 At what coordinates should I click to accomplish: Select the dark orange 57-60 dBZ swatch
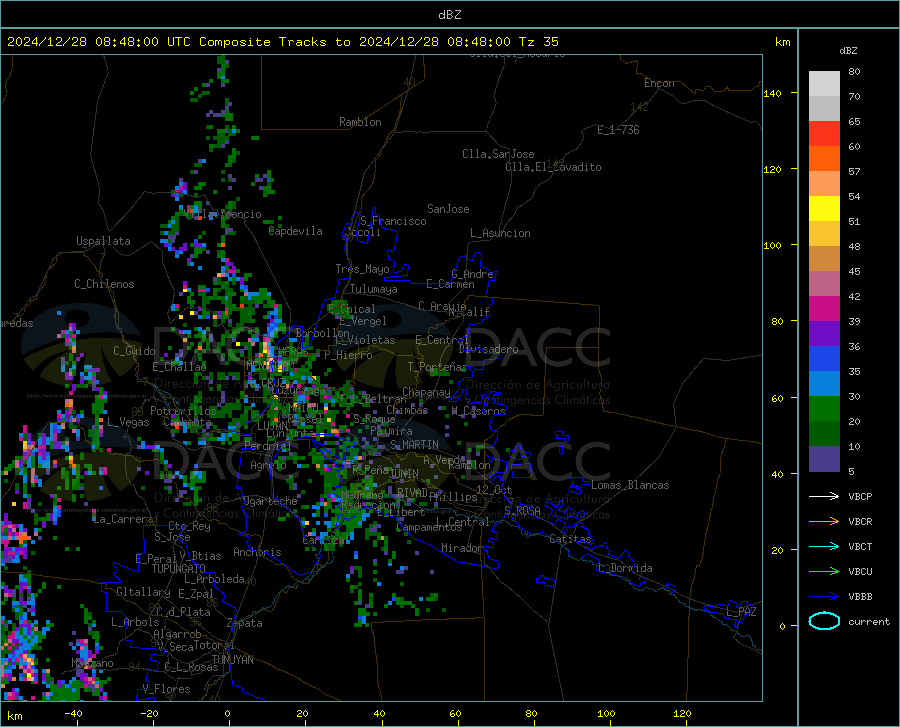click(824, 159)
